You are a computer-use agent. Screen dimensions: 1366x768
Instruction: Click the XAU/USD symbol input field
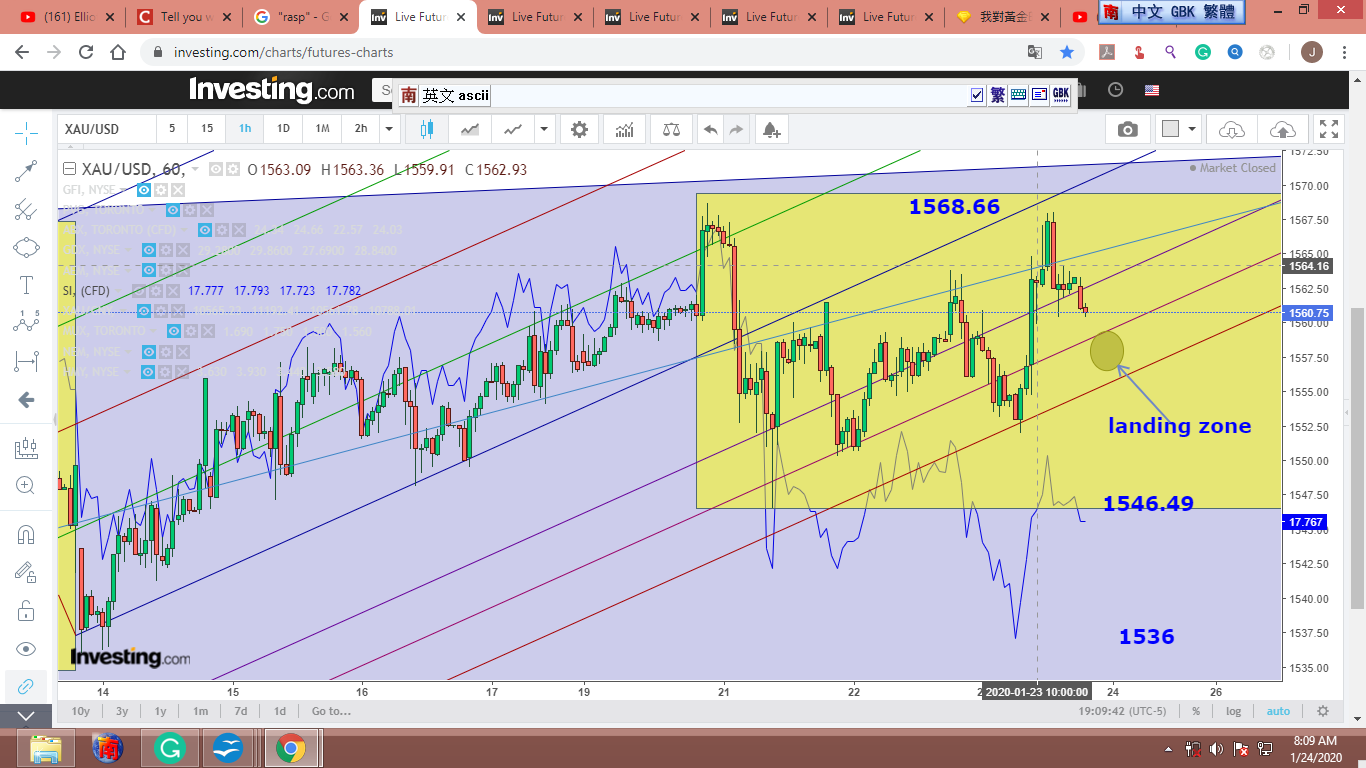[x=107, y=129]
